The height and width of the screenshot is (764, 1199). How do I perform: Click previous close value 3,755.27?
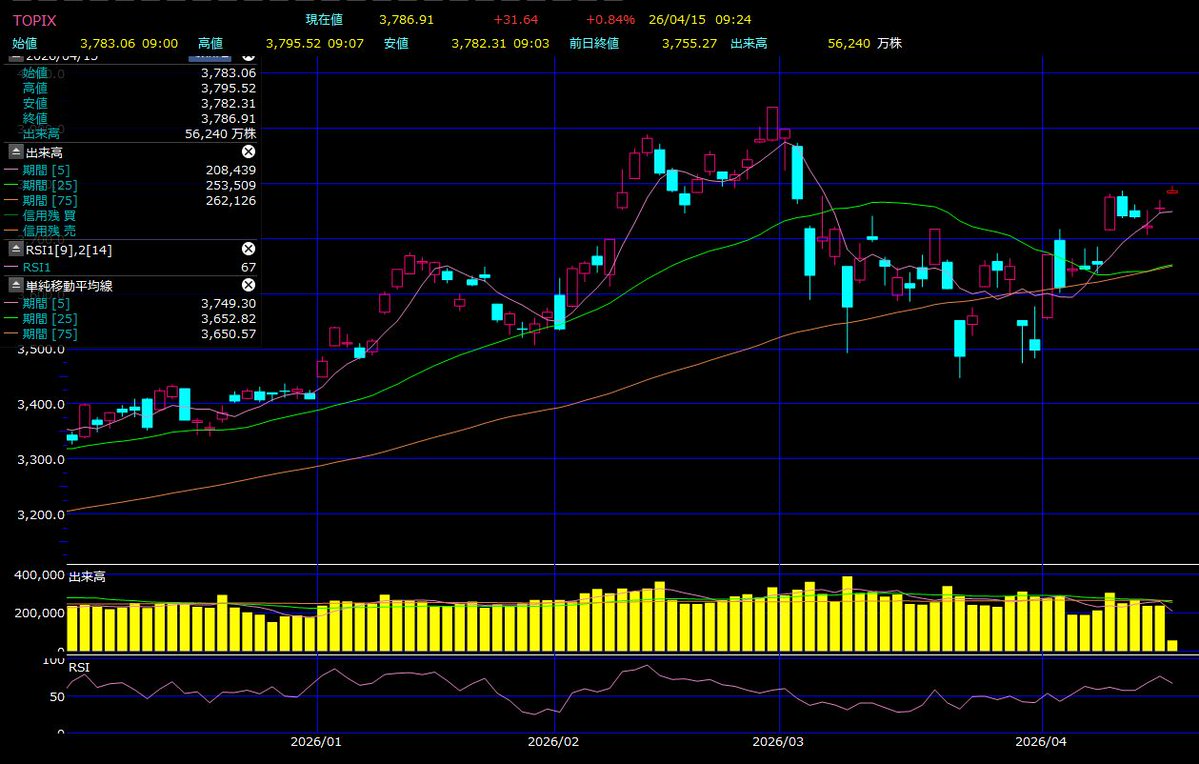coord(689,44)
